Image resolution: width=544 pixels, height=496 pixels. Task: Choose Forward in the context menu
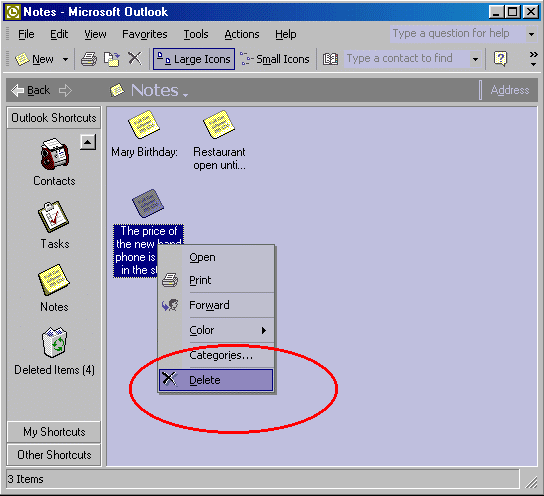[x=216, y=305]
